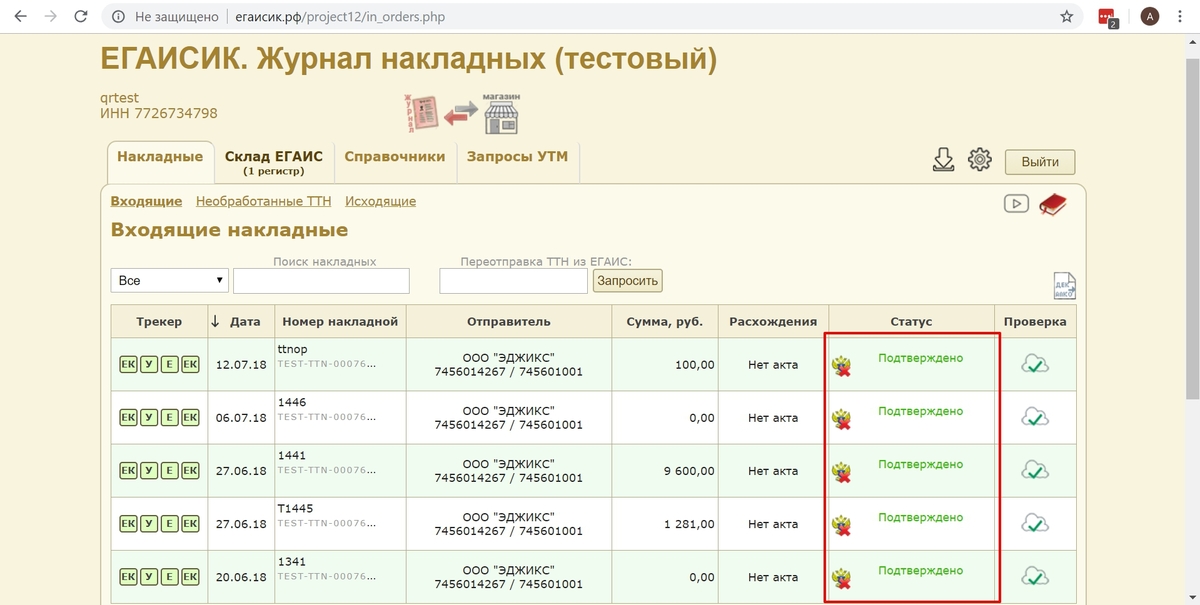The height and width of the screenshot is (605, 1200).
Task: Click Нет акта in the 1341 row
Action: point(773,577)
